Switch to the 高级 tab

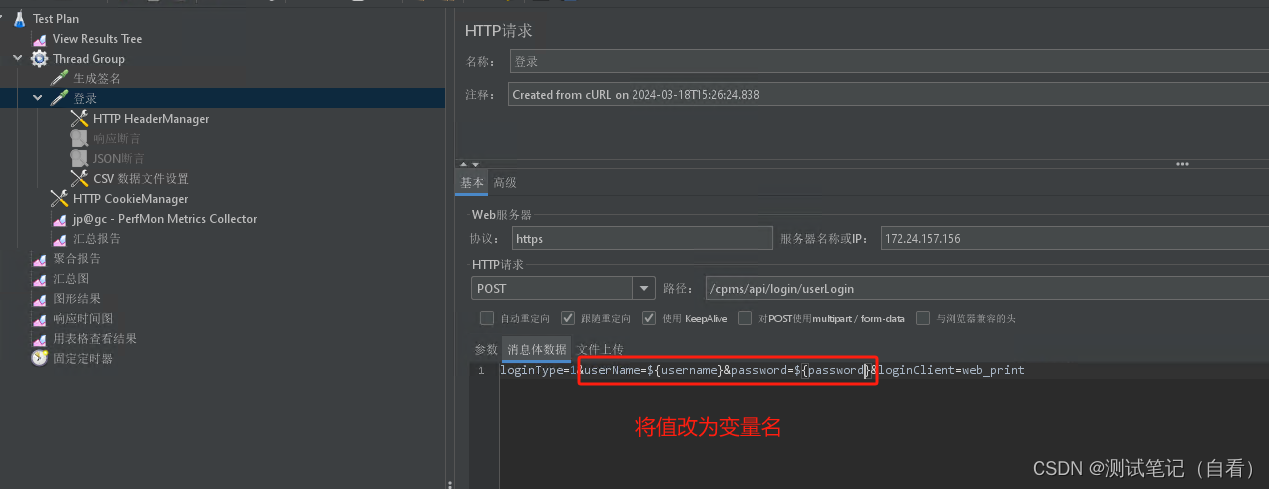[x=505, y=182]
